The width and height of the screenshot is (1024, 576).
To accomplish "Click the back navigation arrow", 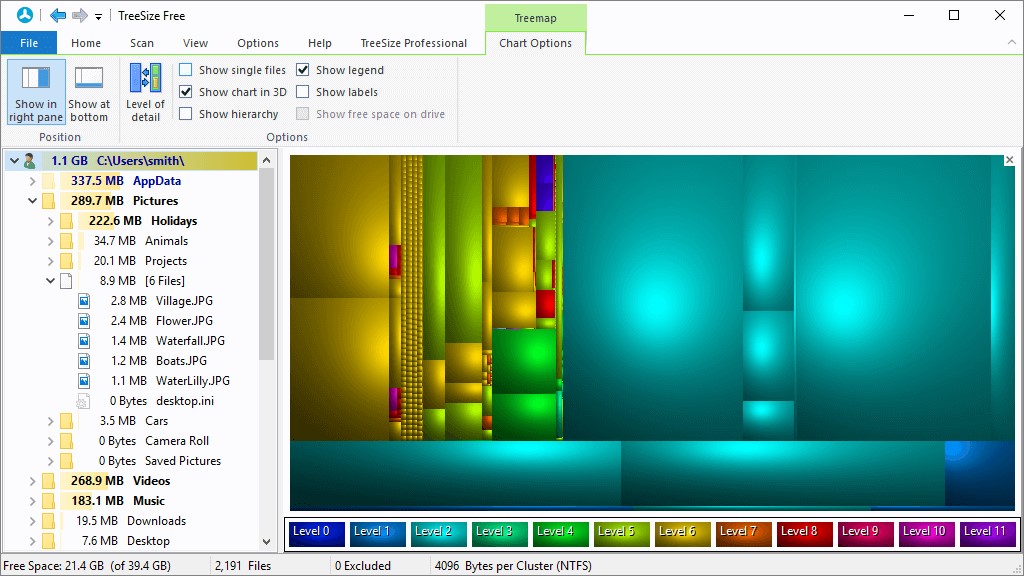I will pos(58,16).
